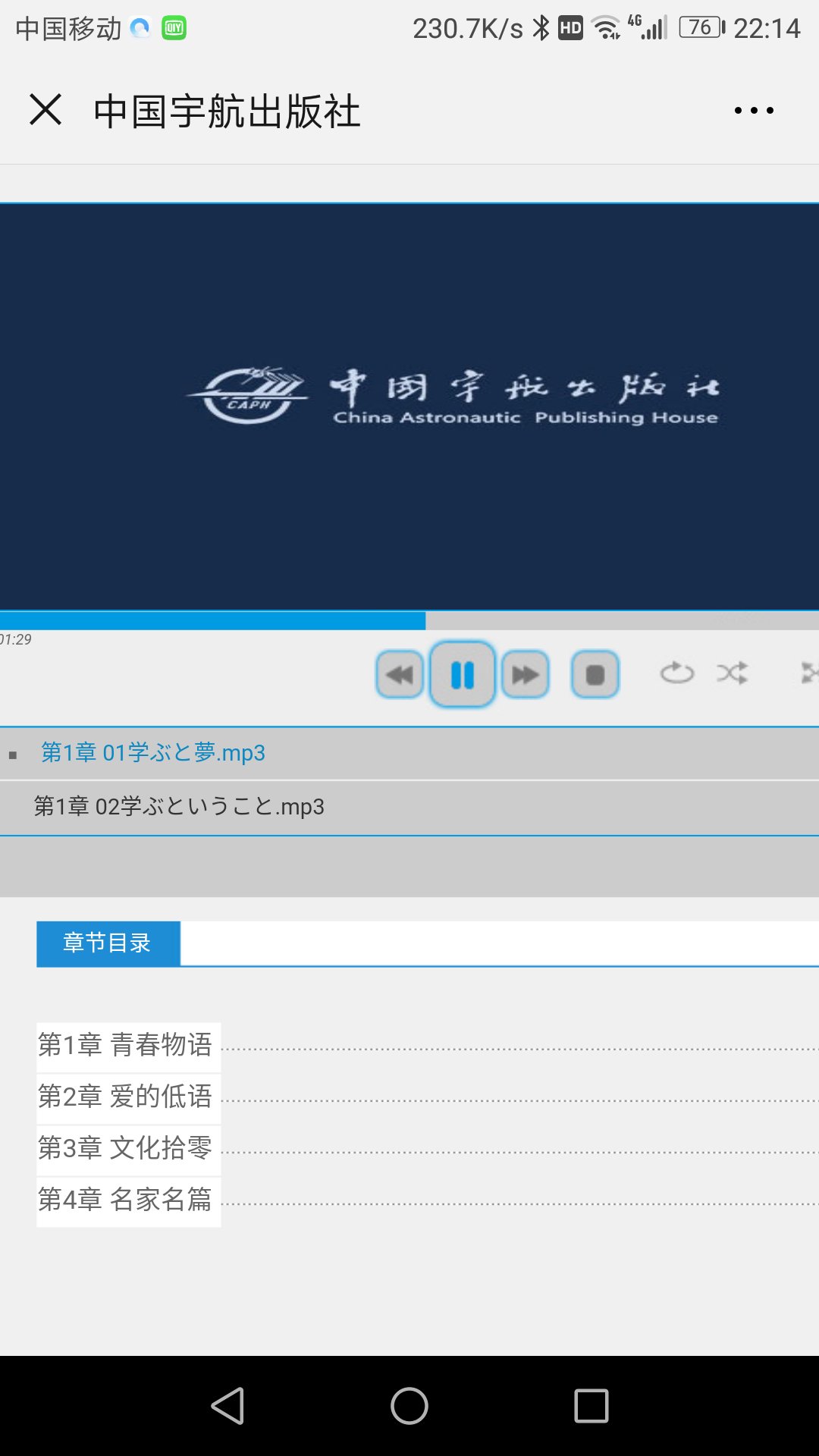
Task: Tap the Android recent apps button
Action: click(x=591, y=1406)
